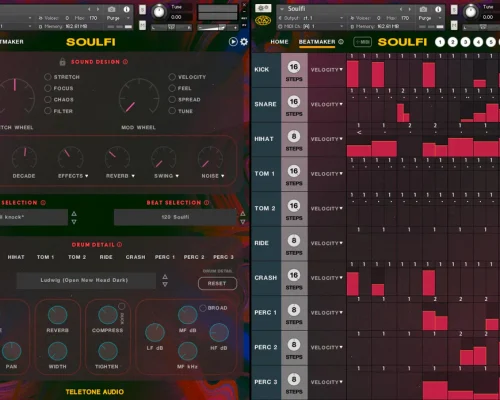Open Snare row Velocity dropdown
500x400 pixels.
pyautogui.click(x=327, y=104)
